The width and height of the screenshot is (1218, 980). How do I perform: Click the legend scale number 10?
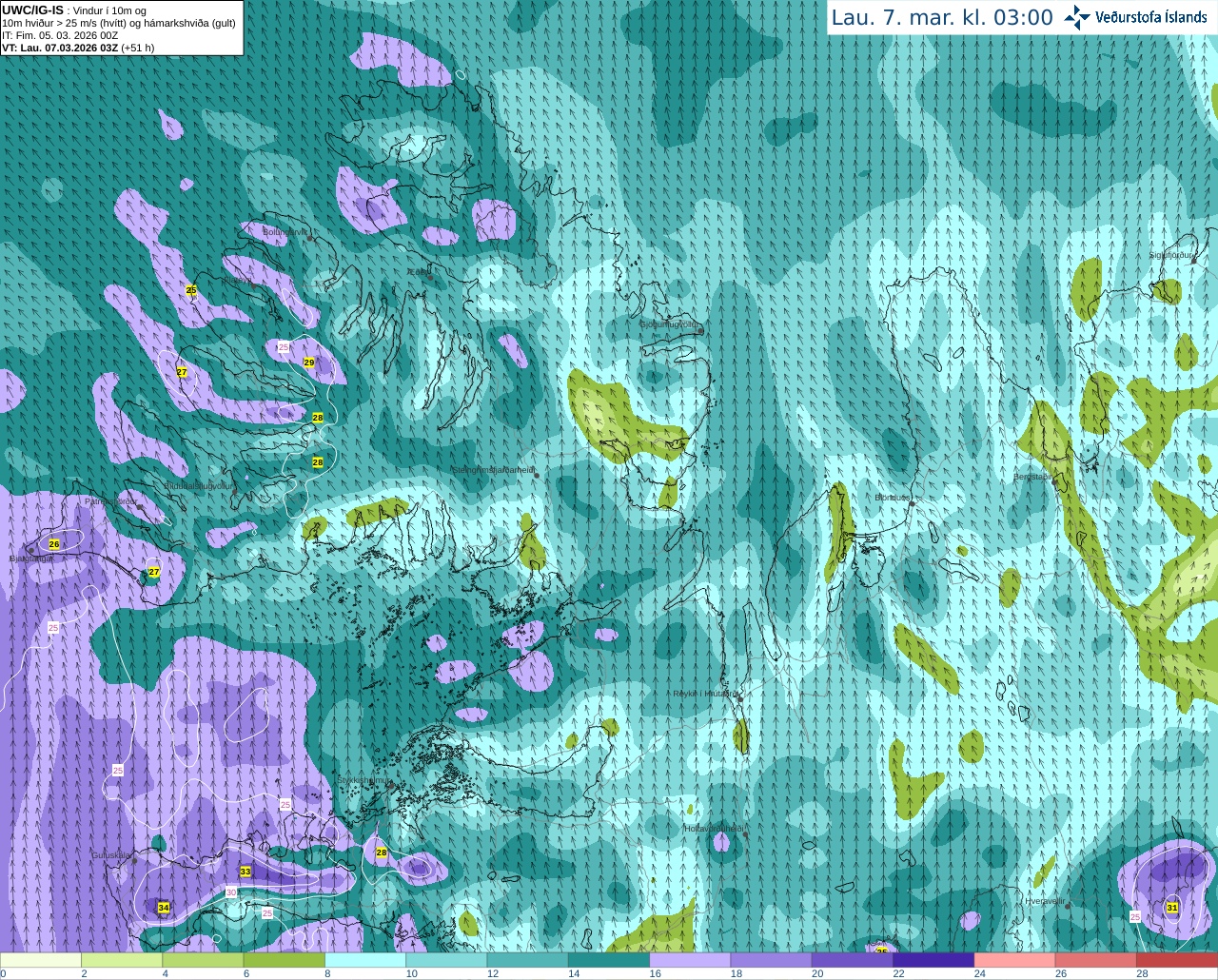411,973
